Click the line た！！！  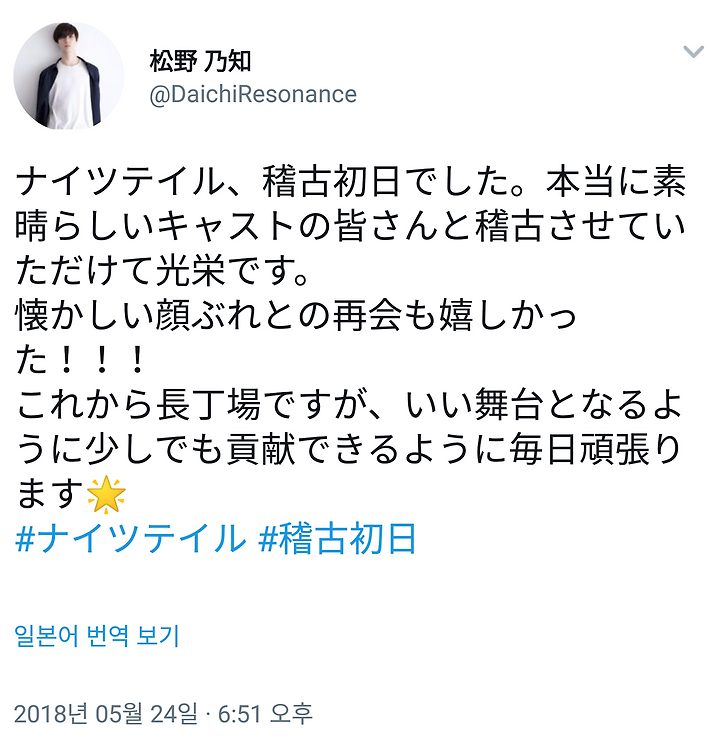click(80, 361)
